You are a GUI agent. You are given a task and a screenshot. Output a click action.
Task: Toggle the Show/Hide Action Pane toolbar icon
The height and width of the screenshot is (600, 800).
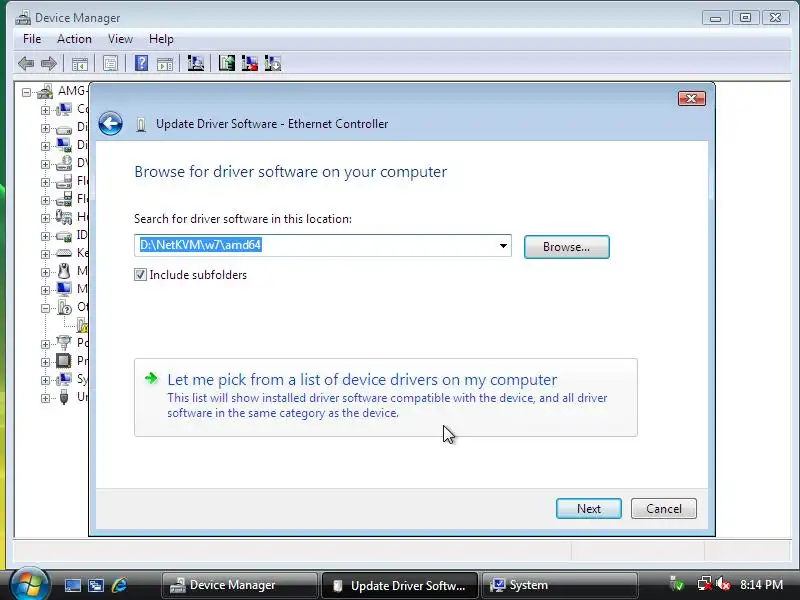(x=165, y=64)
